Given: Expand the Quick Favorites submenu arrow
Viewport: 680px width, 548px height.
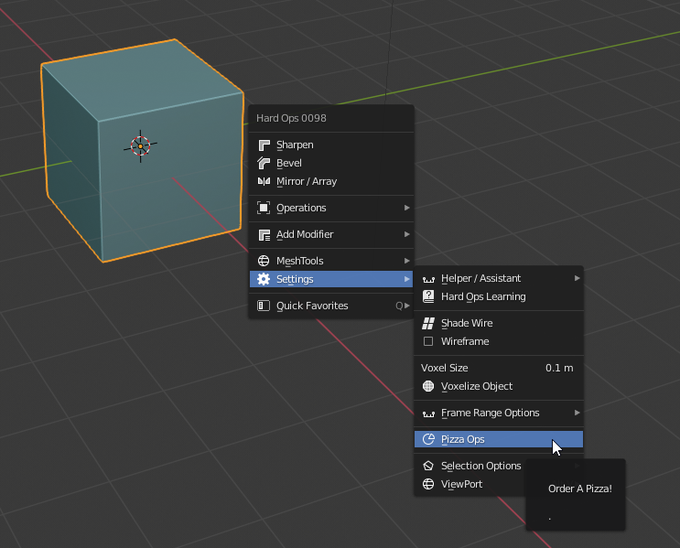Looking at the screenshot, I should (407, 306).
